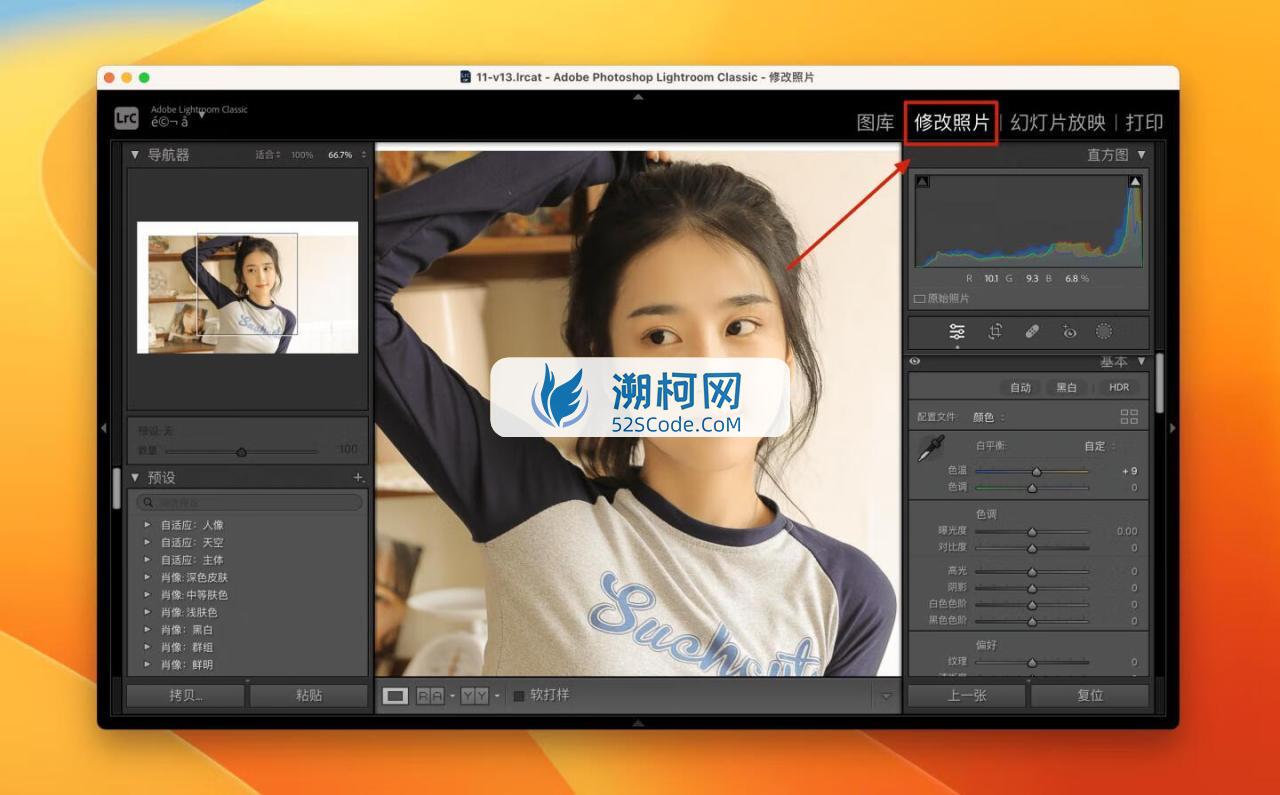Open the profile browser grid icon
The width and height of the screenshot is (1280, 795).
(x=1129, y=417)
